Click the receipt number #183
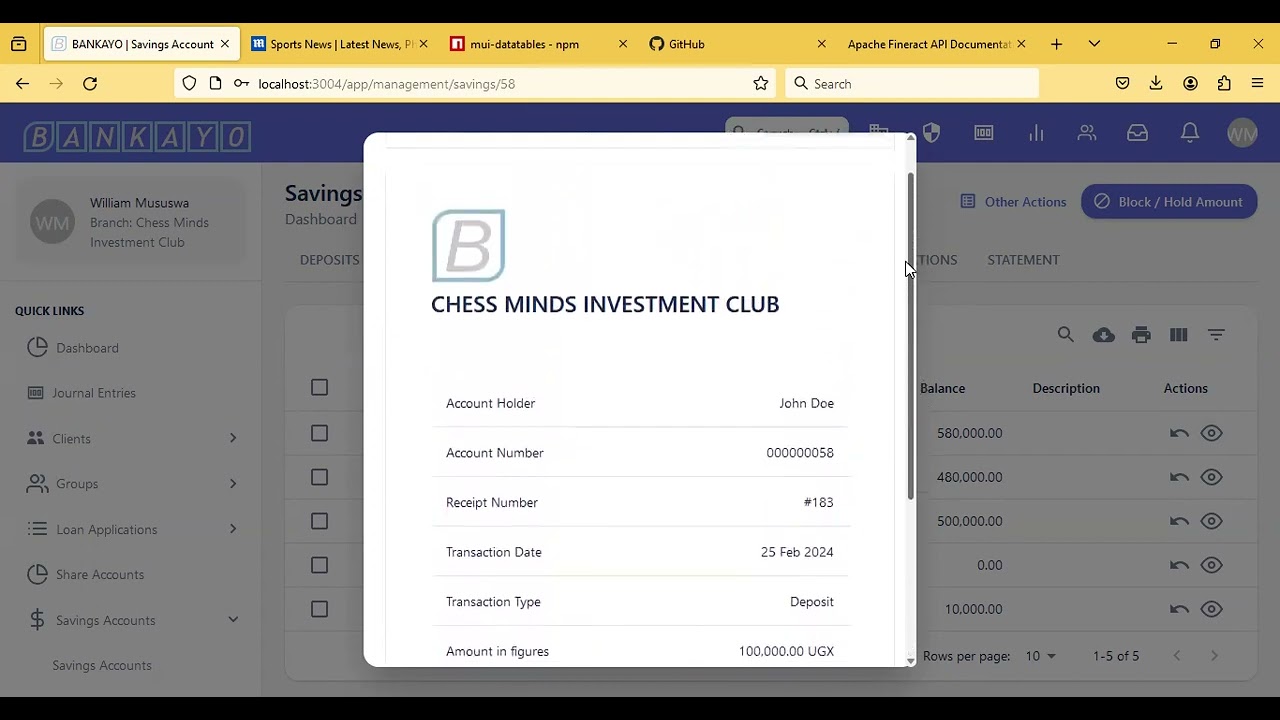The height and width of the screenshot is (720, 1280). [818, 503]
